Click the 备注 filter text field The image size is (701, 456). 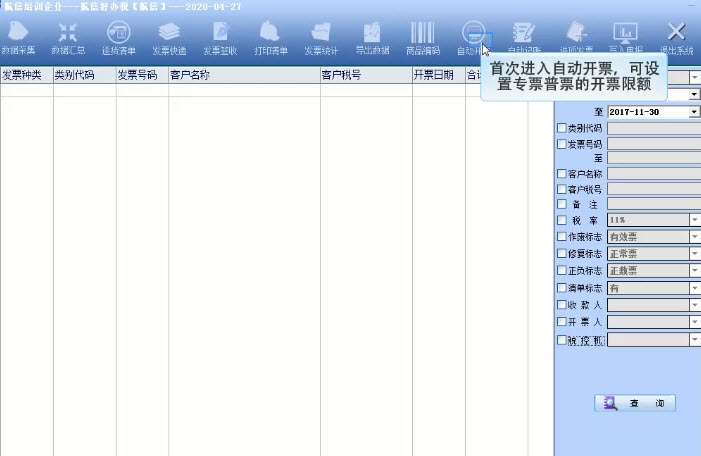coord(654,204)
